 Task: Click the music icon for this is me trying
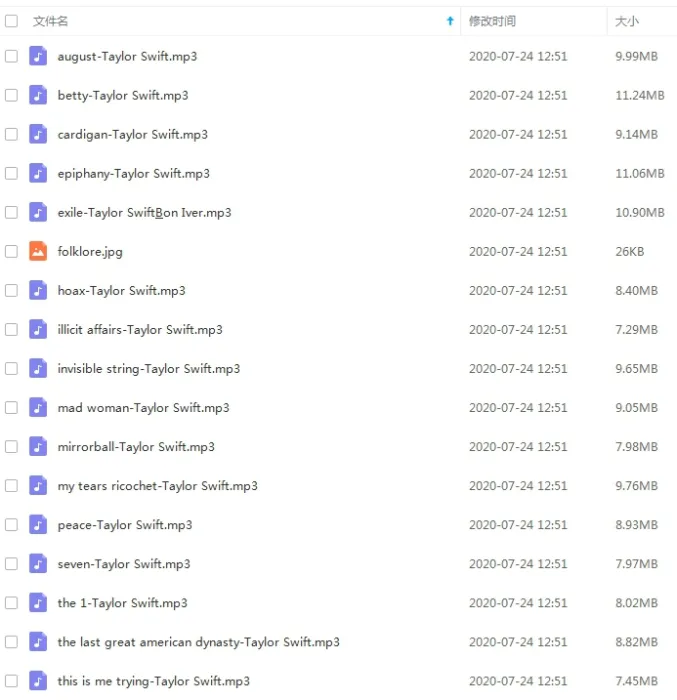tap(38, 681)
